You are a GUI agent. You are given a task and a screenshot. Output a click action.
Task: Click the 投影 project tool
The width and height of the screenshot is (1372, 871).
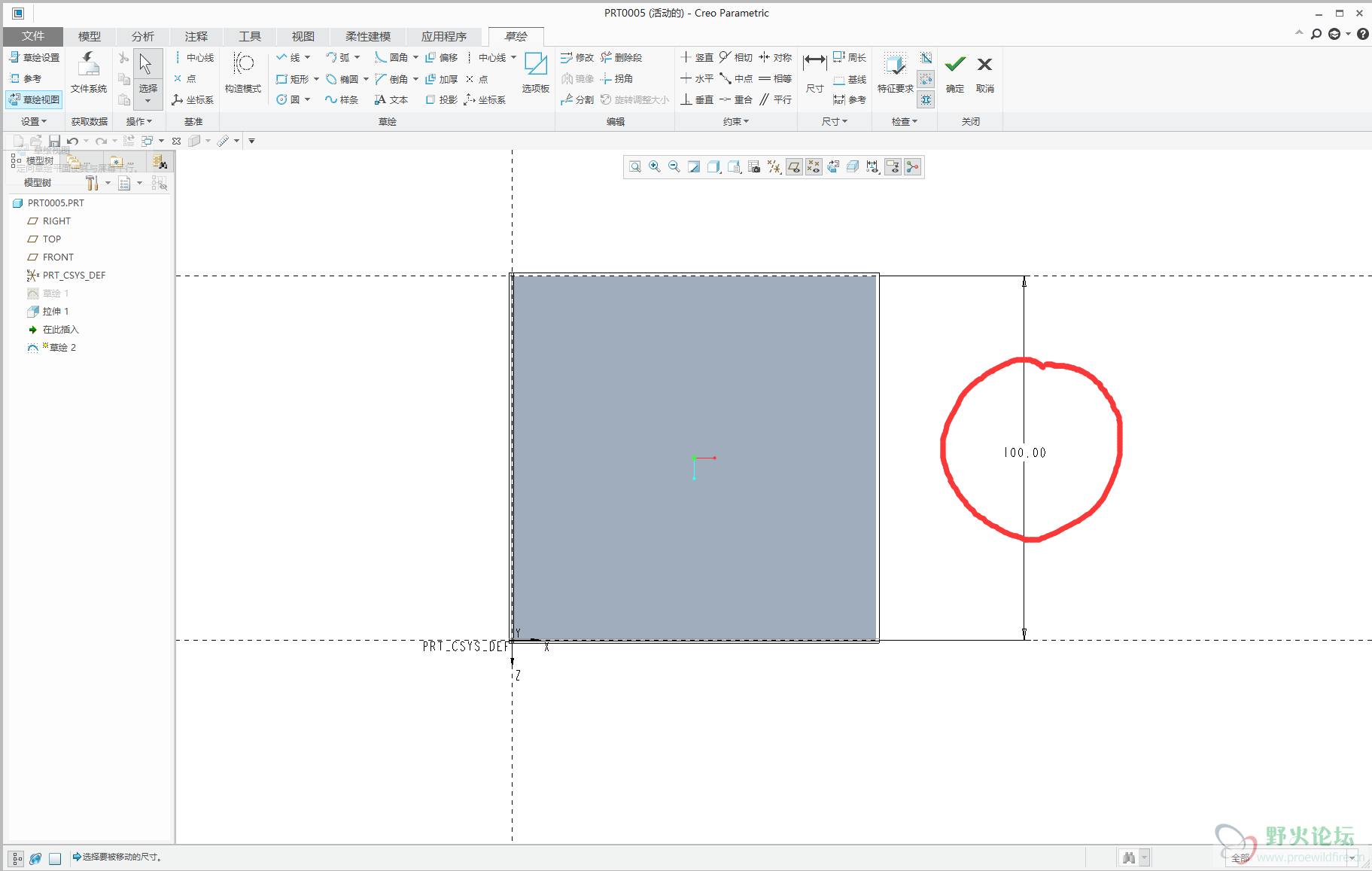coord(442,99)
